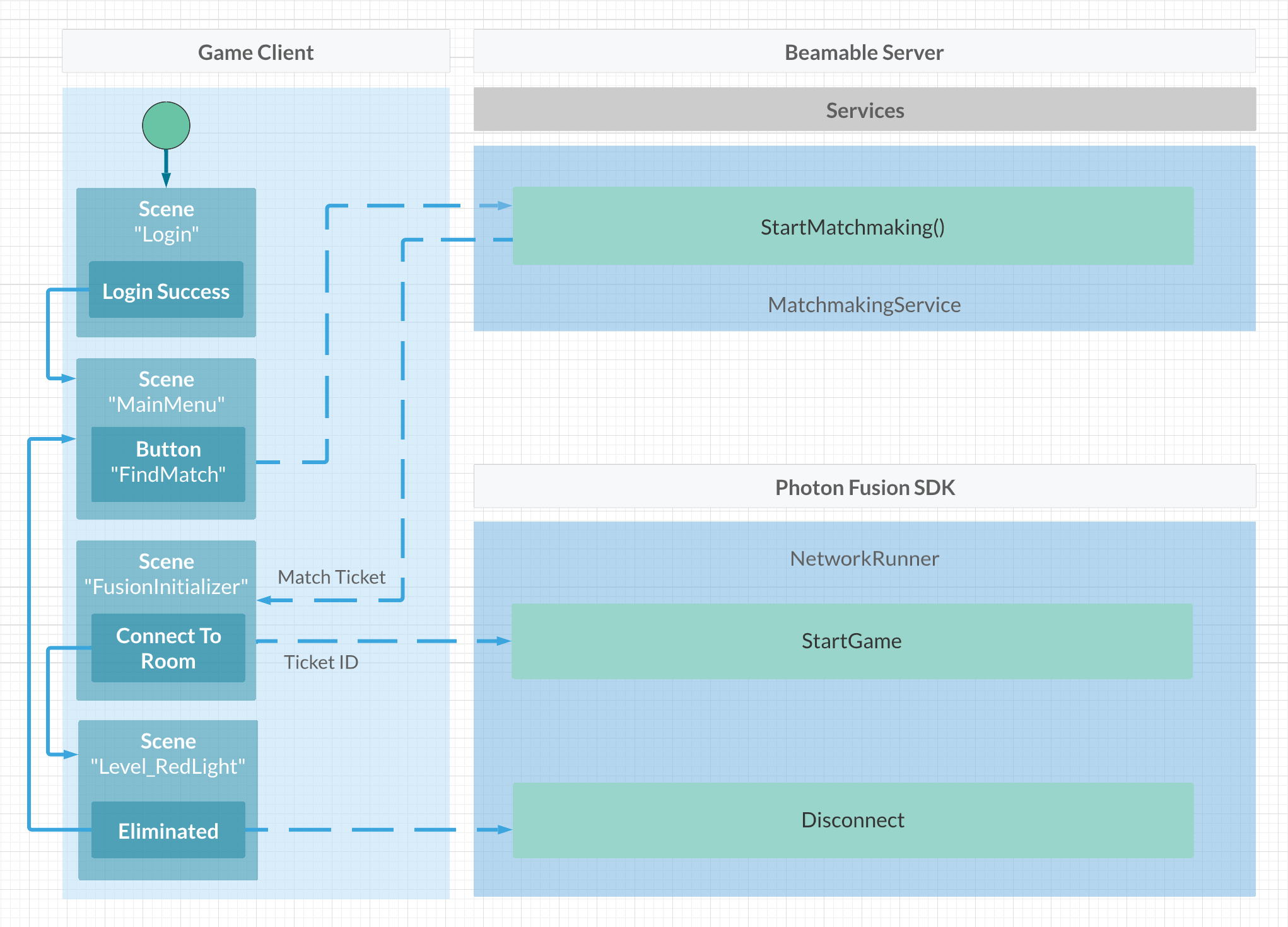Click the Scene "FusionInitializer" title
This screenshot has height=927, width=1288.
coord(166,574)
